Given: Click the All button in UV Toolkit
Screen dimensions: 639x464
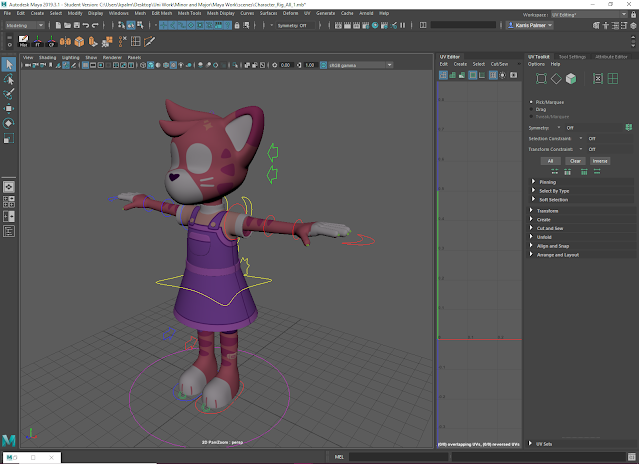Looking at the screenshot, I should click(551, 161).
